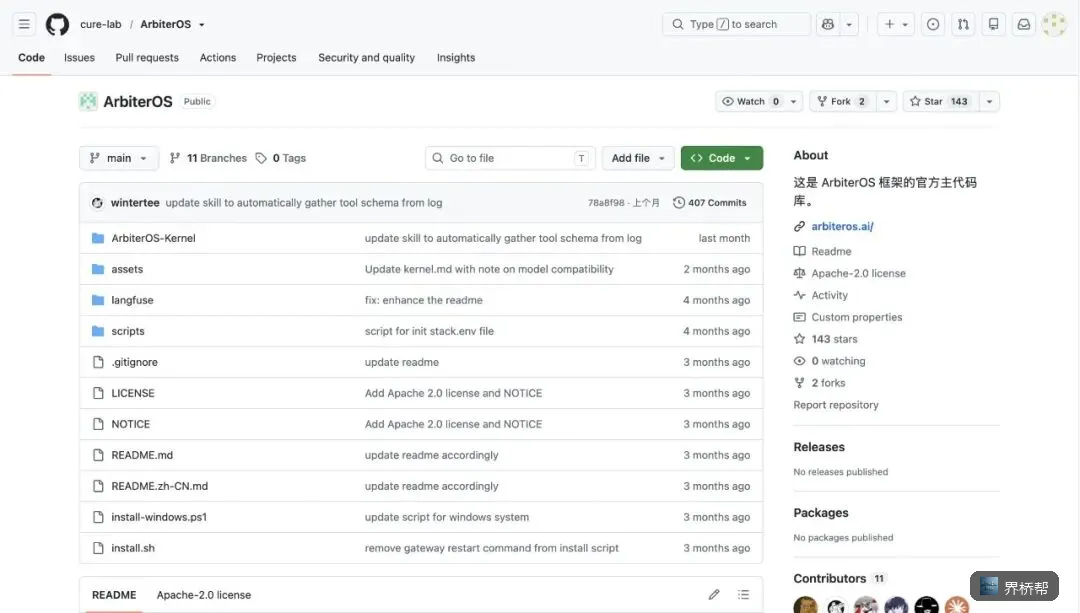Expand the main branch dropdown
The height and width of the screenshot is (613, 1080).
click(118, 158)
